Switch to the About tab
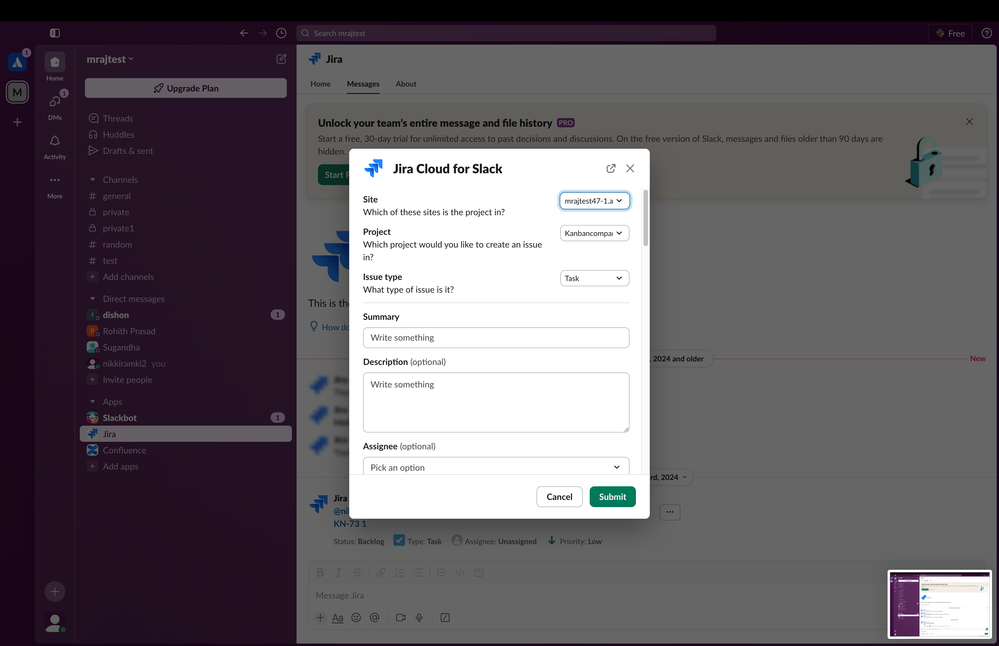 [406, 84]
